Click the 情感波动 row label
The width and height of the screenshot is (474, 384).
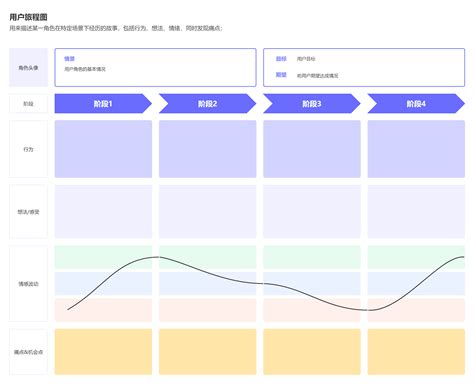(28, 284)
